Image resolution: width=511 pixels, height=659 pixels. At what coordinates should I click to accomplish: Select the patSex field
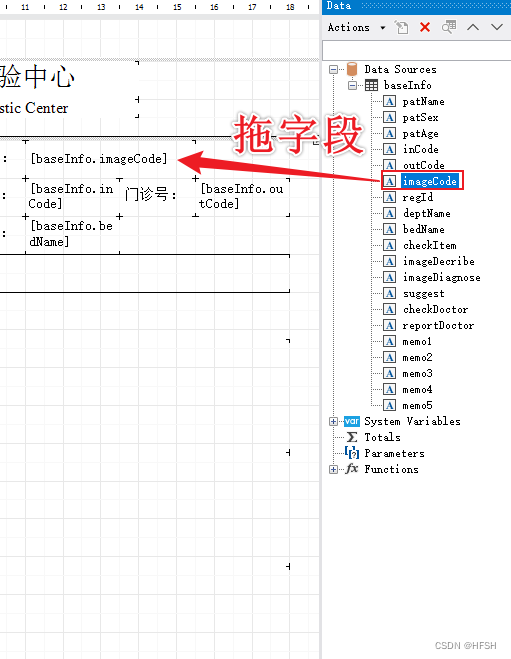coord(420,118)
